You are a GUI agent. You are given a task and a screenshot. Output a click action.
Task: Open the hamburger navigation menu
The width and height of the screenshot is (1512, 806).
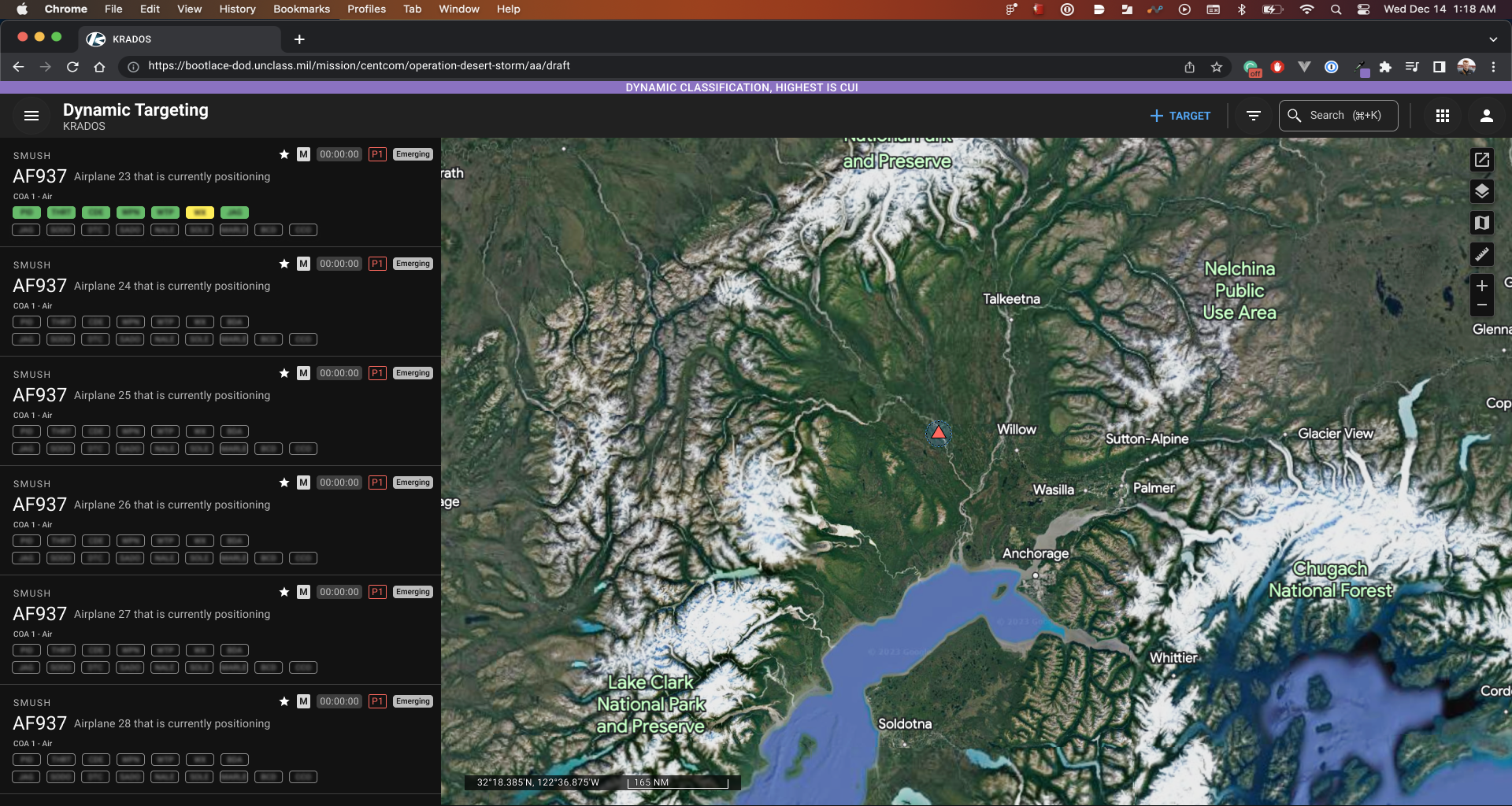(31, 116)
